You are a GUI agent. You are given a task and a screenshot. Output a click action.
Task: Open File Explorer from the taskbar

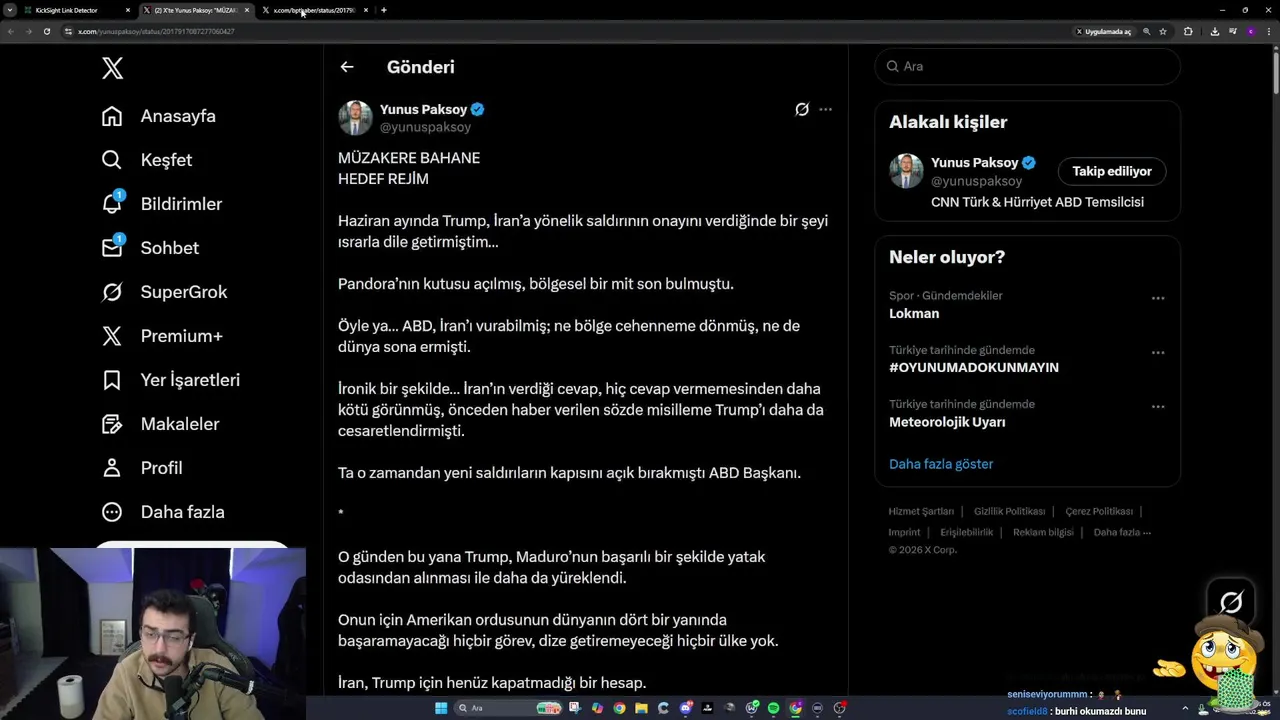tap(641, 708)
